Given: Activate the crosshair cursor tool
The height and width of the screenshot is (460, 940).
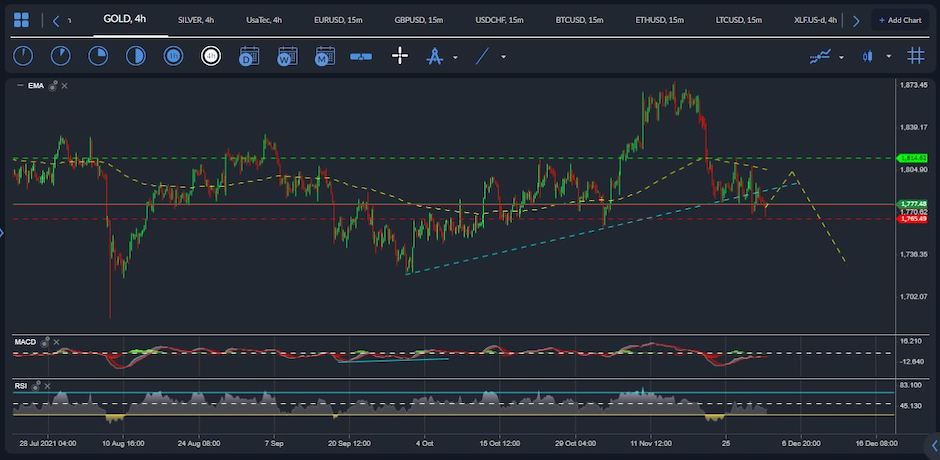Looking at the screenshot, I should click(x=399, y=56).
